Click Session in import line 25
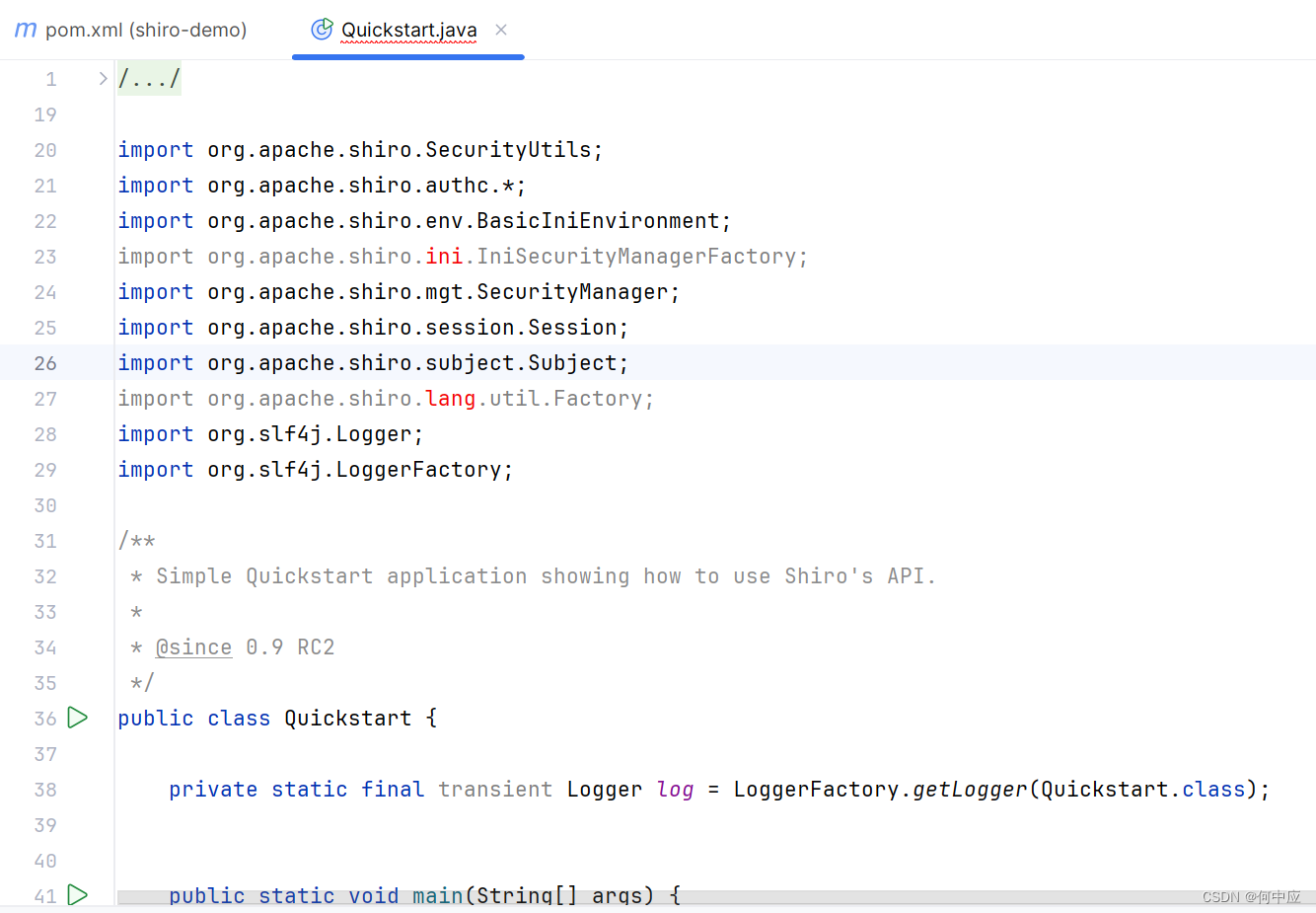The height and width of the screenshot is (913, 1316). pyautogui.click(x=572, y=328)
